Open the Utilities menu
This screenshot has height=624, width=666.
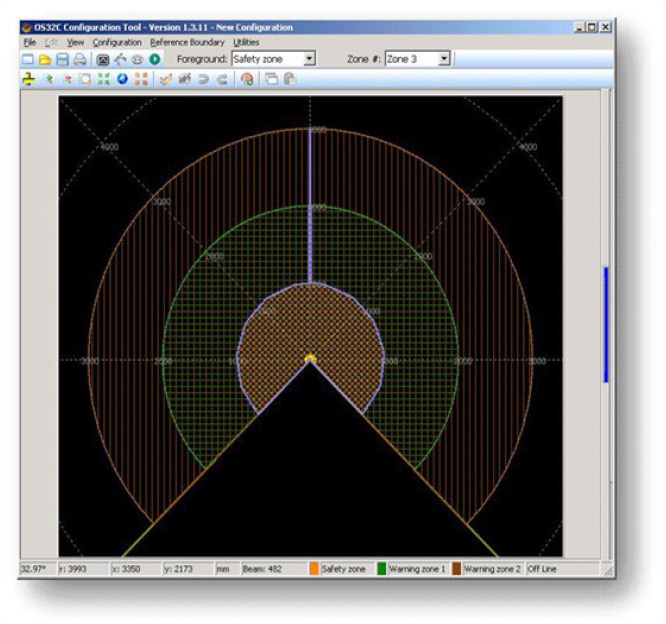click(246, 42)
